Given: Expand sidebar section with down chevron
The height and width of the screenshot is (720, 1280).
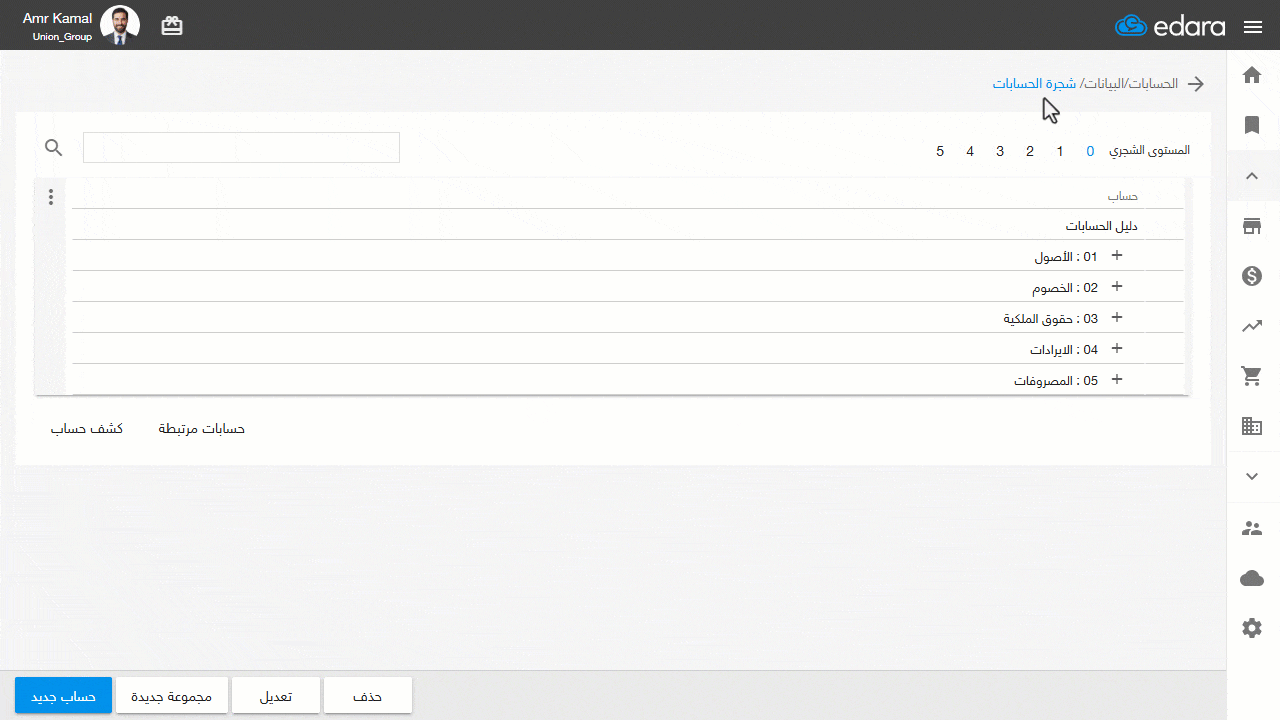Looking at the screenshot, I should [x=1252, y=477].
